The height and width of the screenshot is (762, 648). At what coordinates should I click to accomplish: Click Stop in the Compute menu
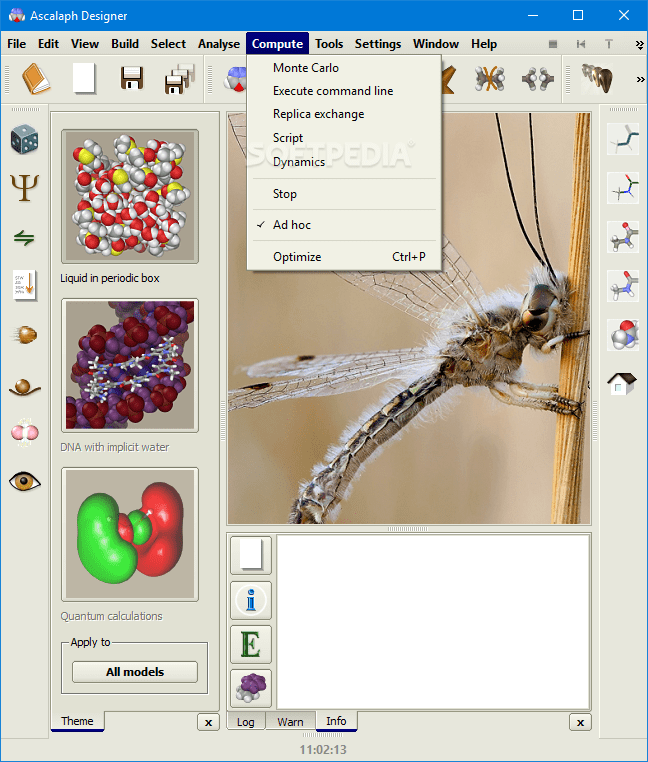click(x=344, y=194)
